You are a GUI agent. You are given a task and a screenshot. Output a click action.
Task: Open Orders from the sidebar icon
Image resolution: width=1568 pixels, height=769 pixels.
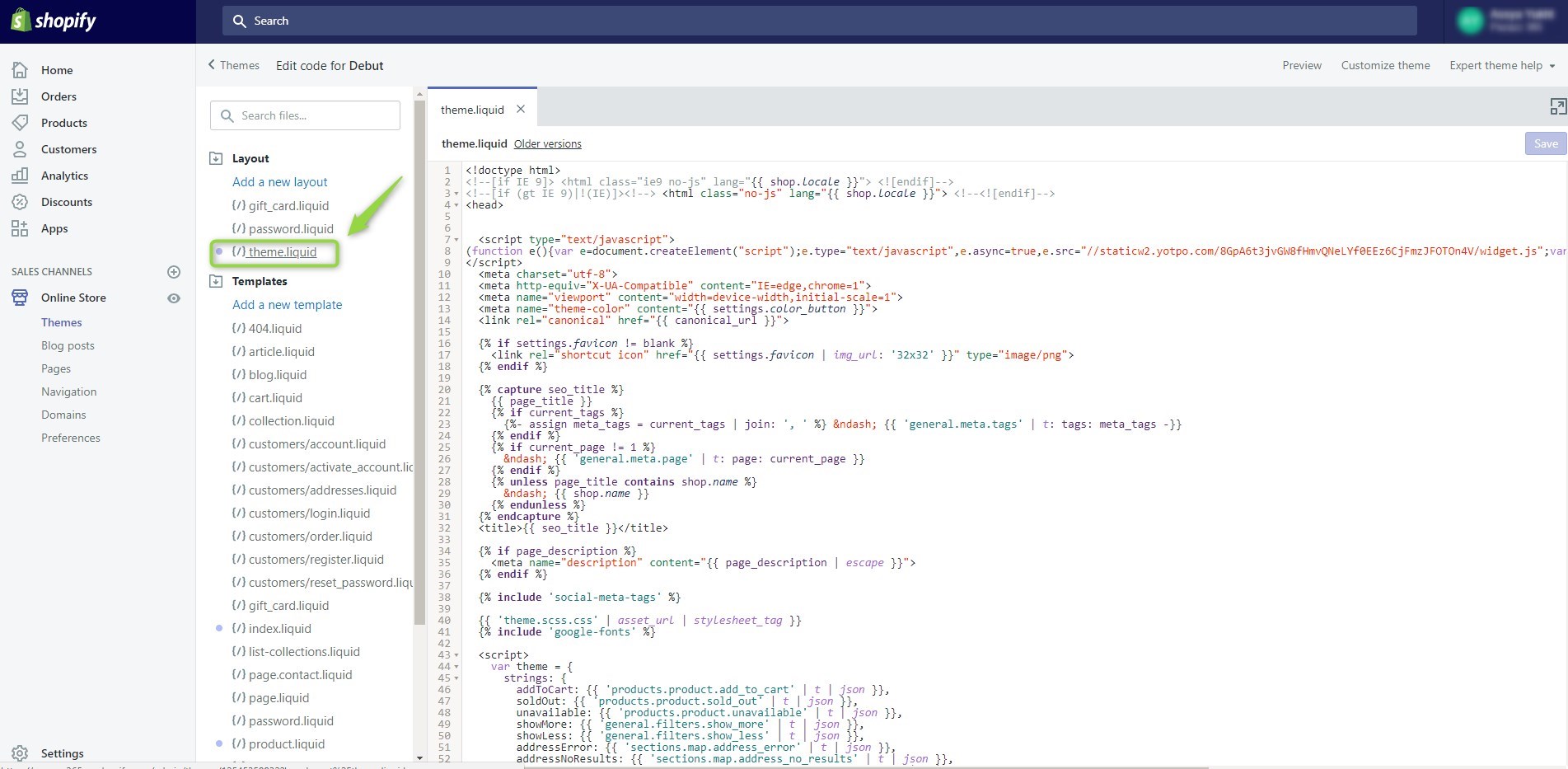[20, 96]
